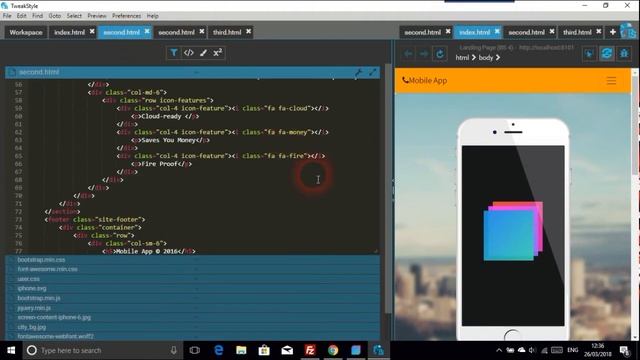Close the active index.html preview tab
The width and height of the screenshot is (640, 360).
(x=497, y=31)
